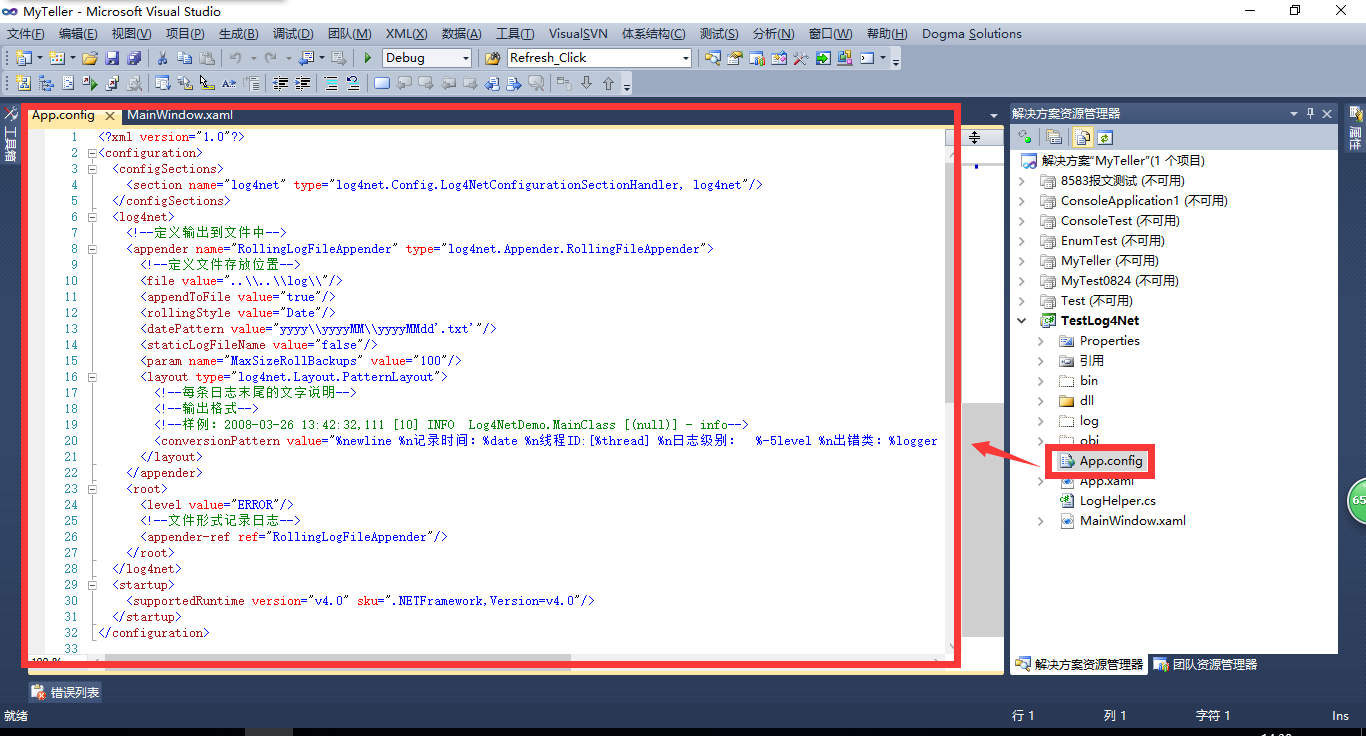Switch to 团队资源管理器 tab
The image size is (1366, 736).
(1204, 664)
